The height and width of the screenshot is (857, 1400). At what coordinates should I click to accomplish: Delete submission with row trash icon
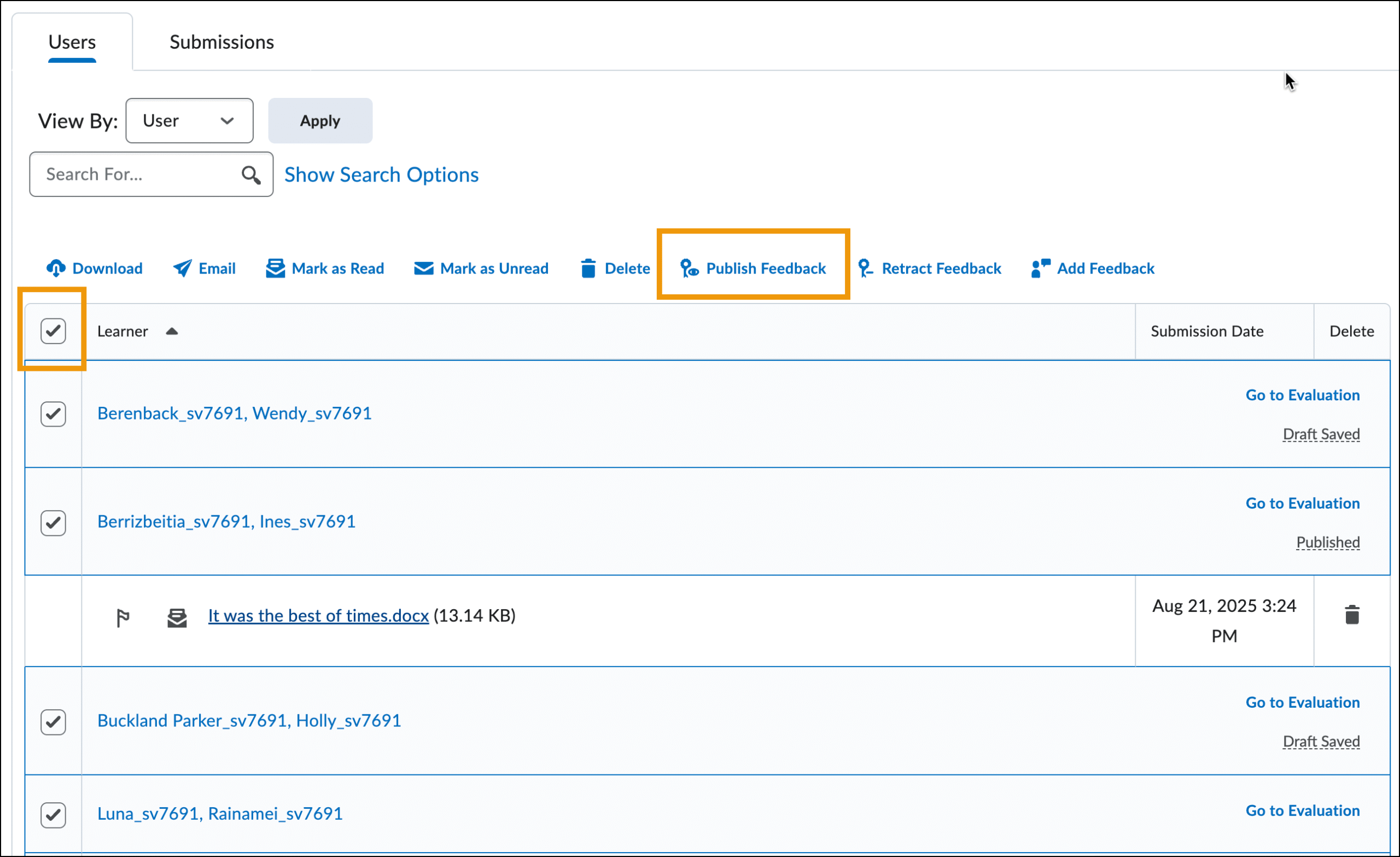(x=1352, y=615)
